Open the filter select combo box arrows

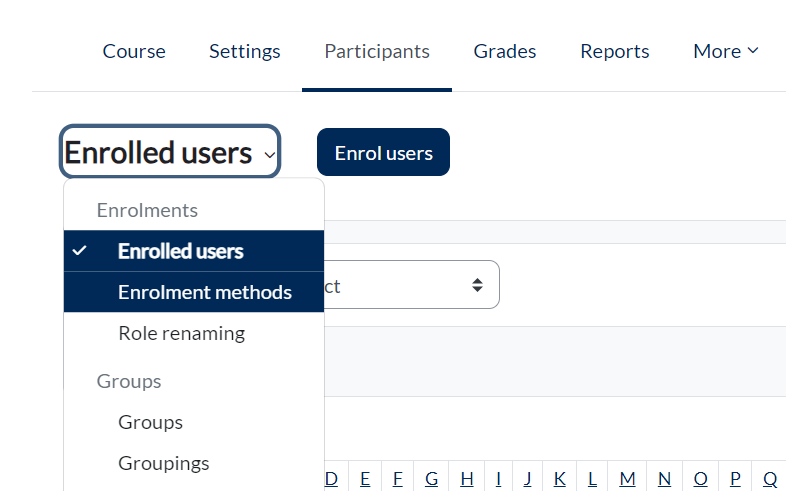pyautogui.click(x=477, y=286)
